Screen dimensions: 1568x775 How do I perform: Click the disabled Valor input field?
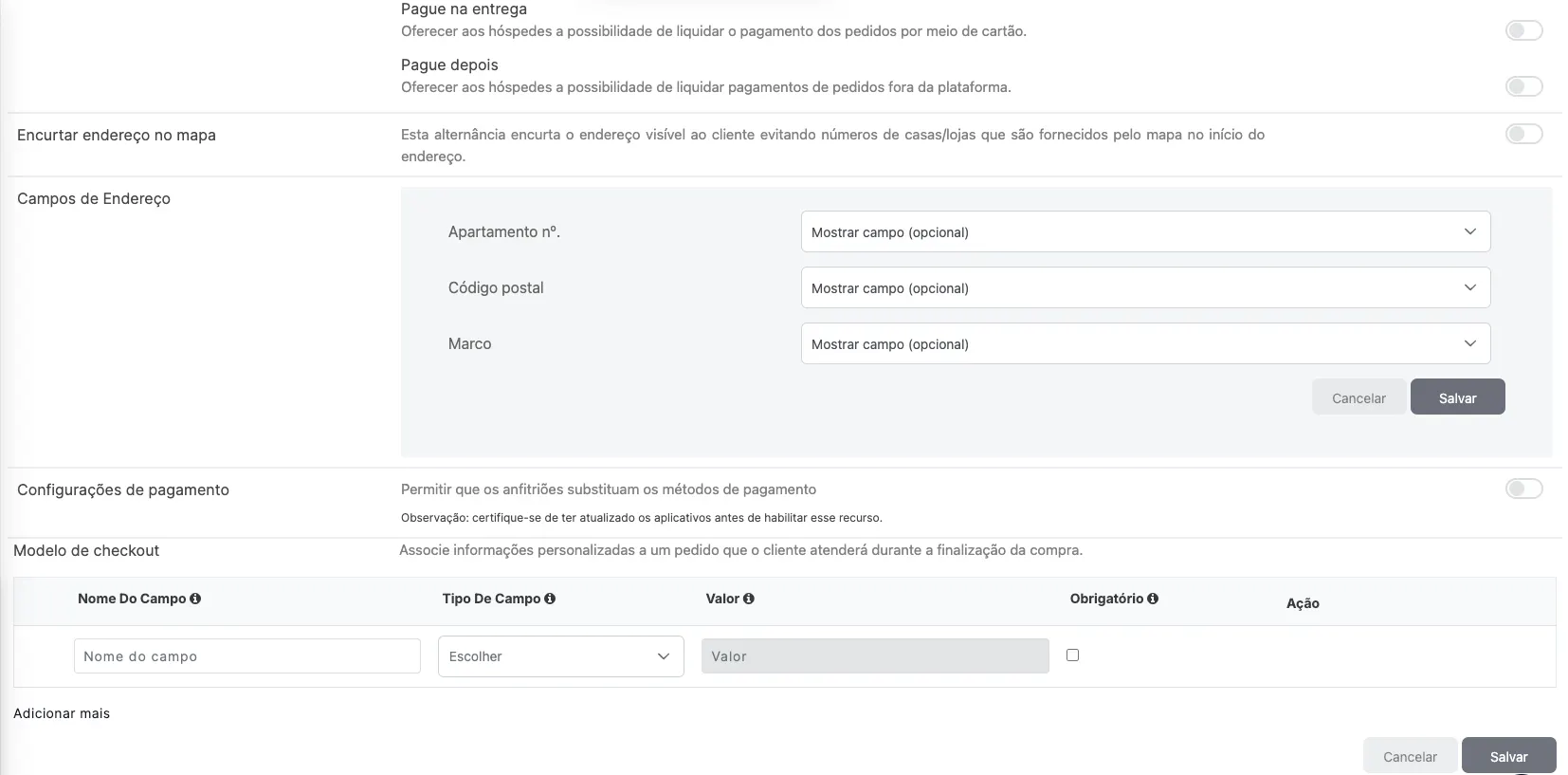(874, 656)
